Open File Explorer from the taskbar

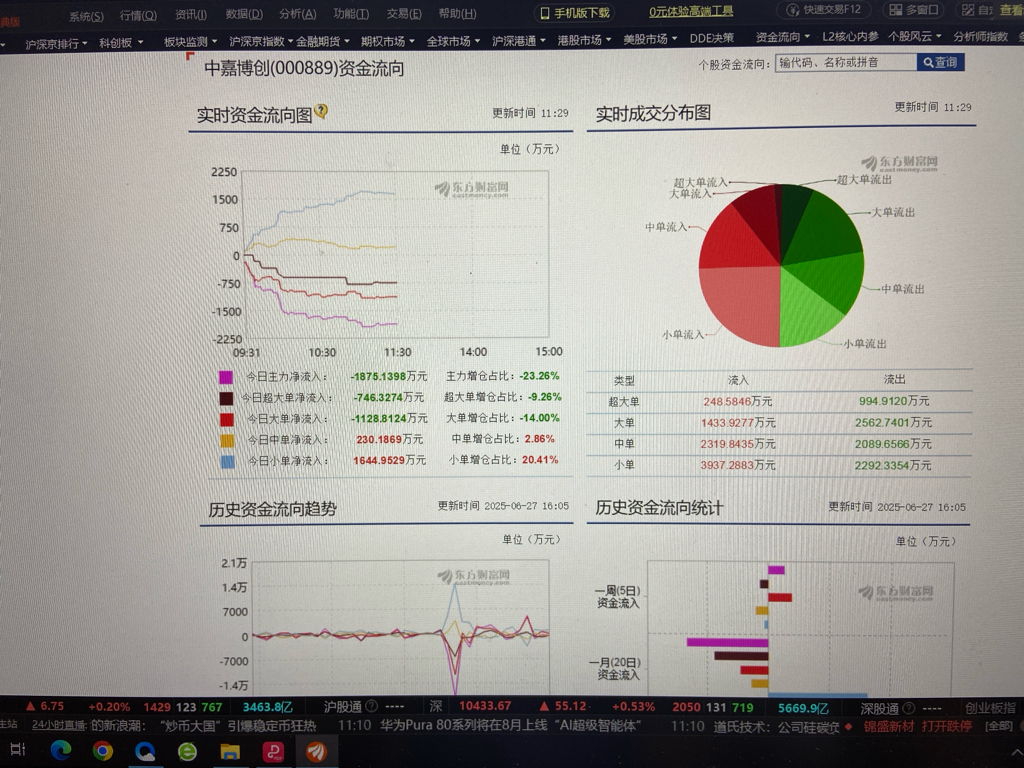[x=230, y=752]
